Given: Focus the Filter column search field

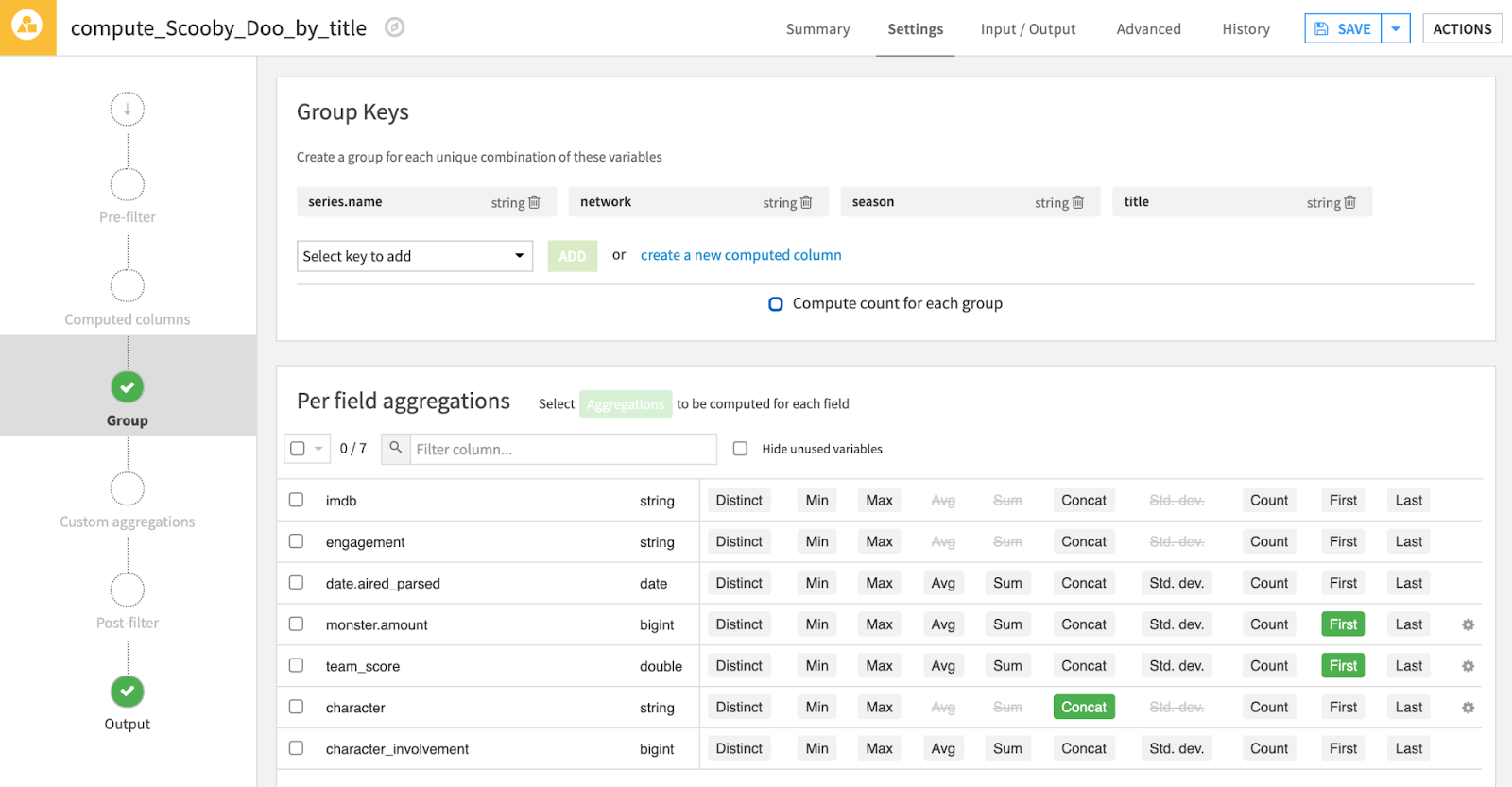Looking at the screenshot, I should pos(562,450).
